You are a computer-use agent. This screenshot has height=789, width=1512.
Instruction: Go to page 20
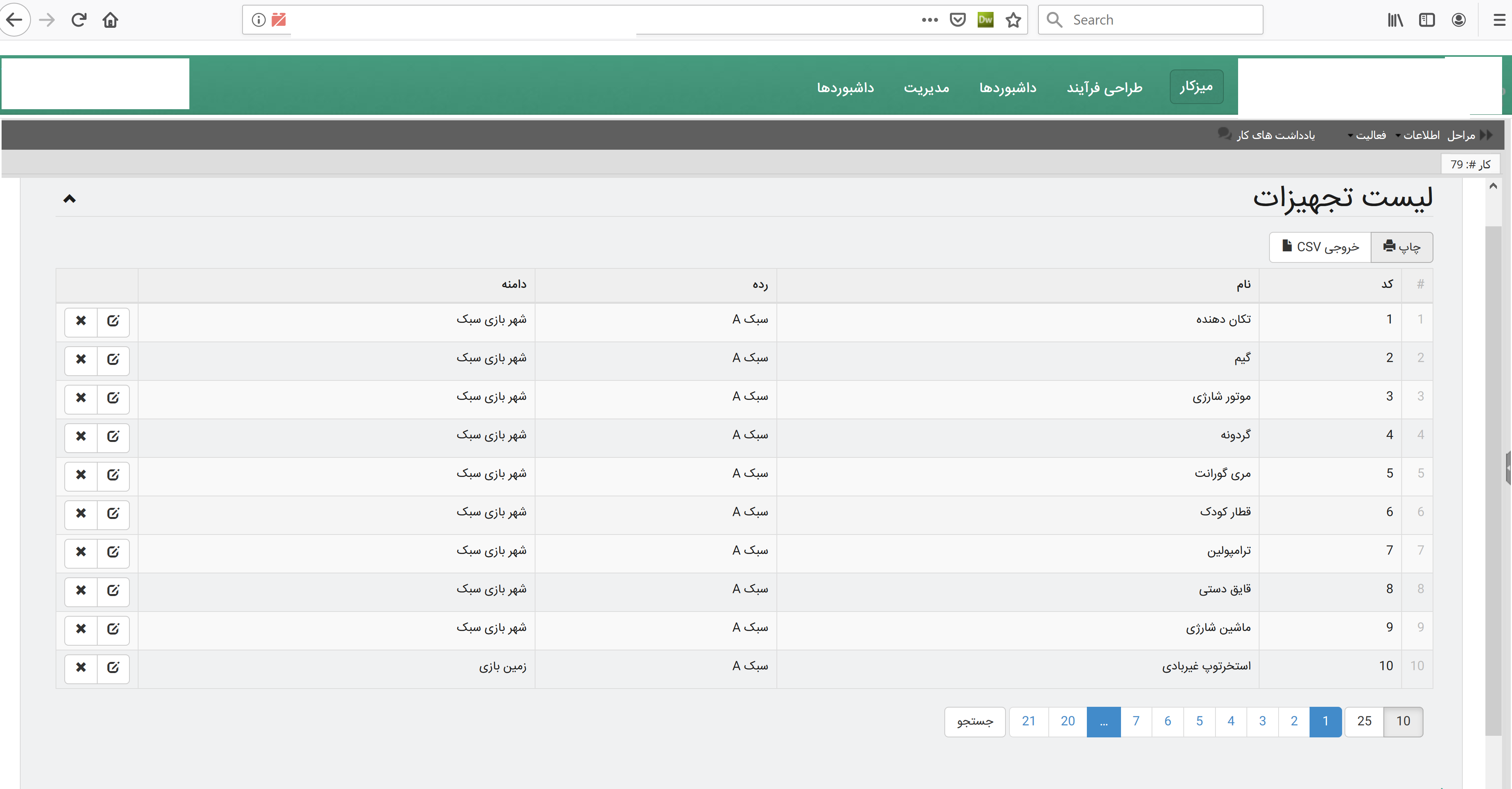pos(1068,721)
